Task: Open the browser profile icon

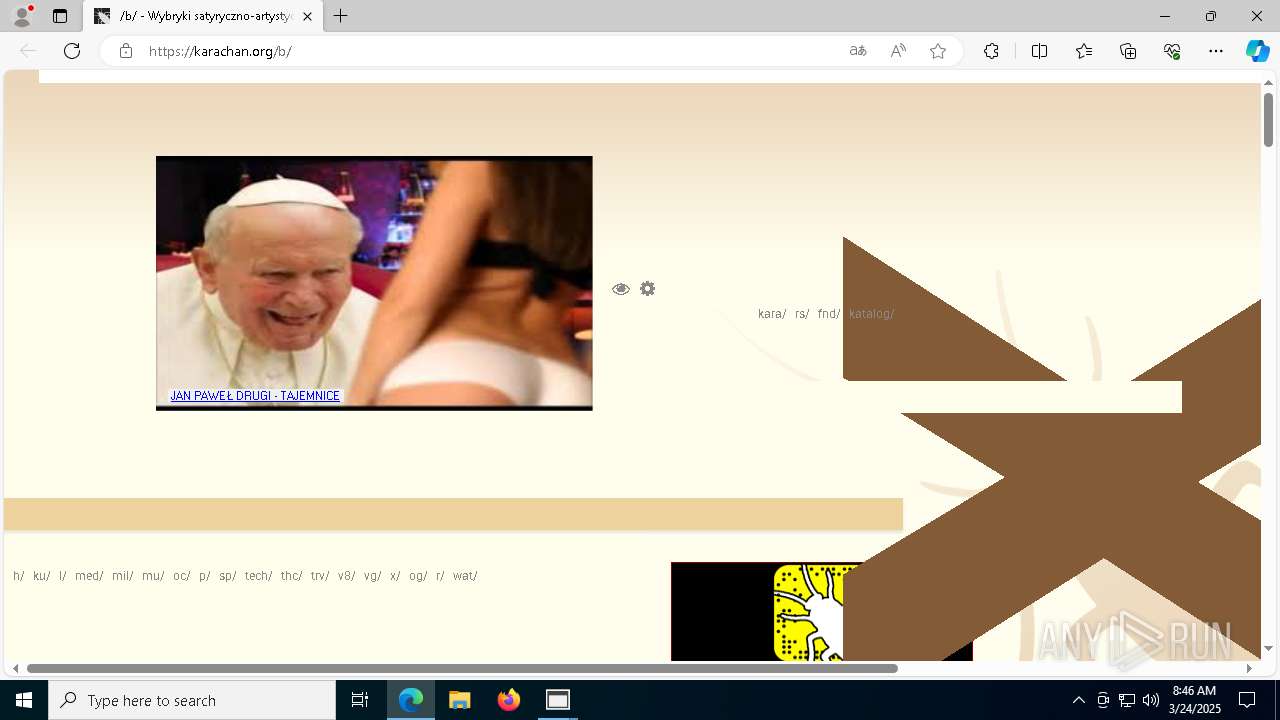Action: [x=21, y=16]
